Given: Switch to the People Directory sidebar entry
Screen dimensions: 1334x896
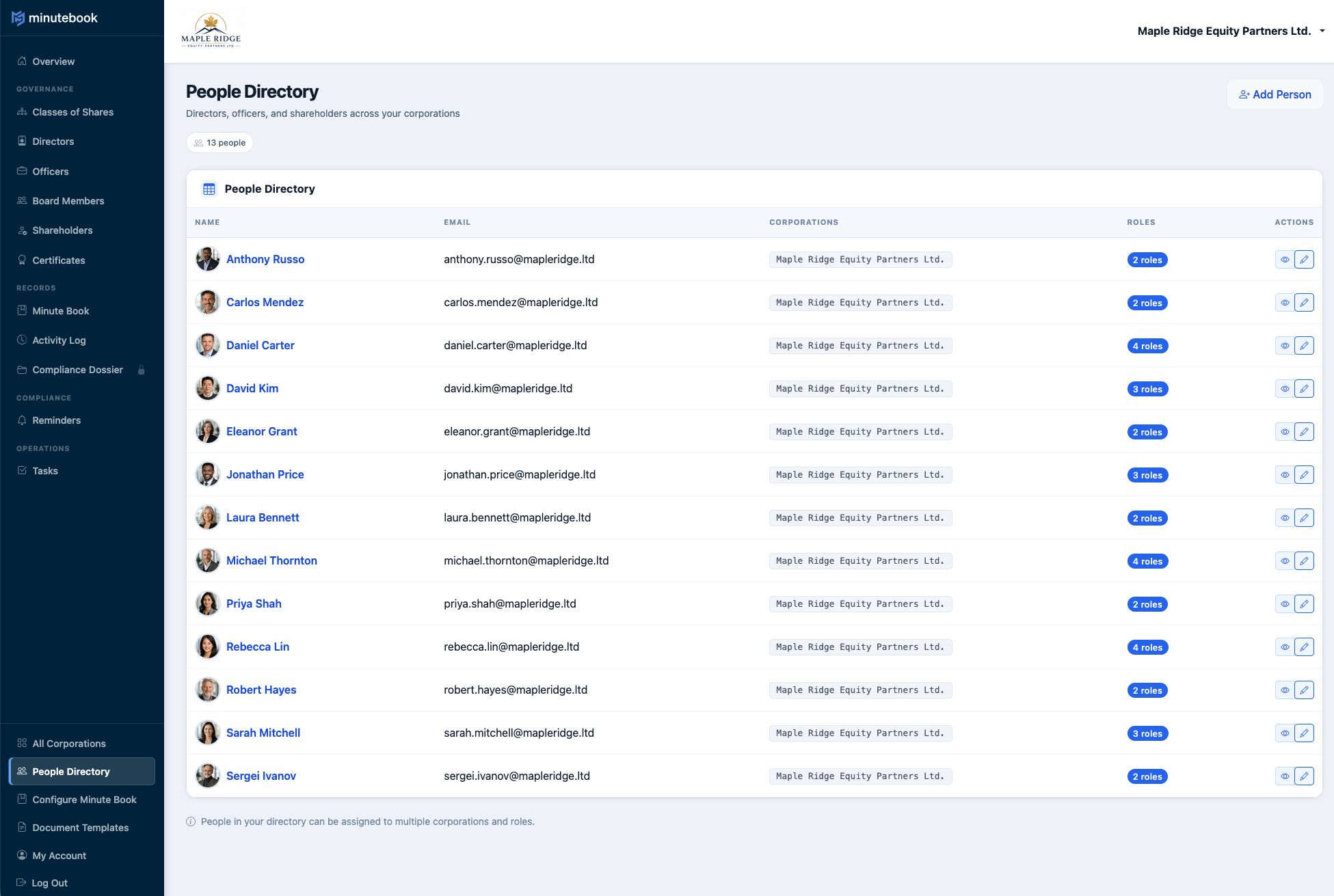Looking at the screenshot, I should 70,771.
